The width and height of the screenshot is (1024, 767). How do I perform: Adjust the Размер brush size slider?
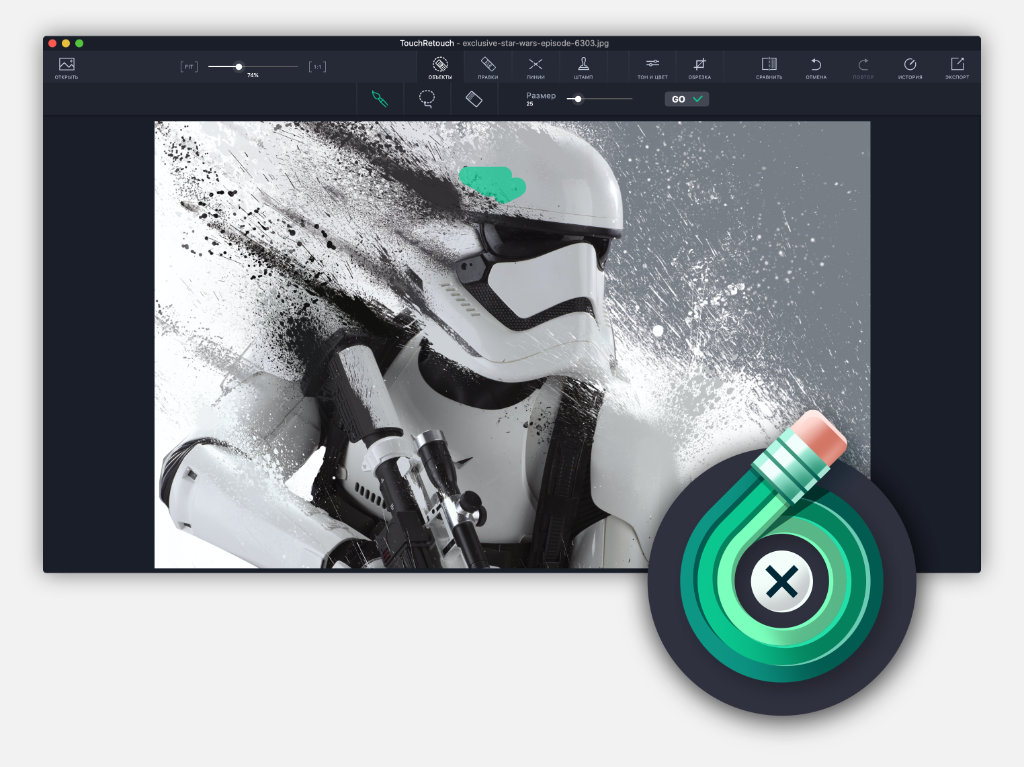[x=600, y=99]
